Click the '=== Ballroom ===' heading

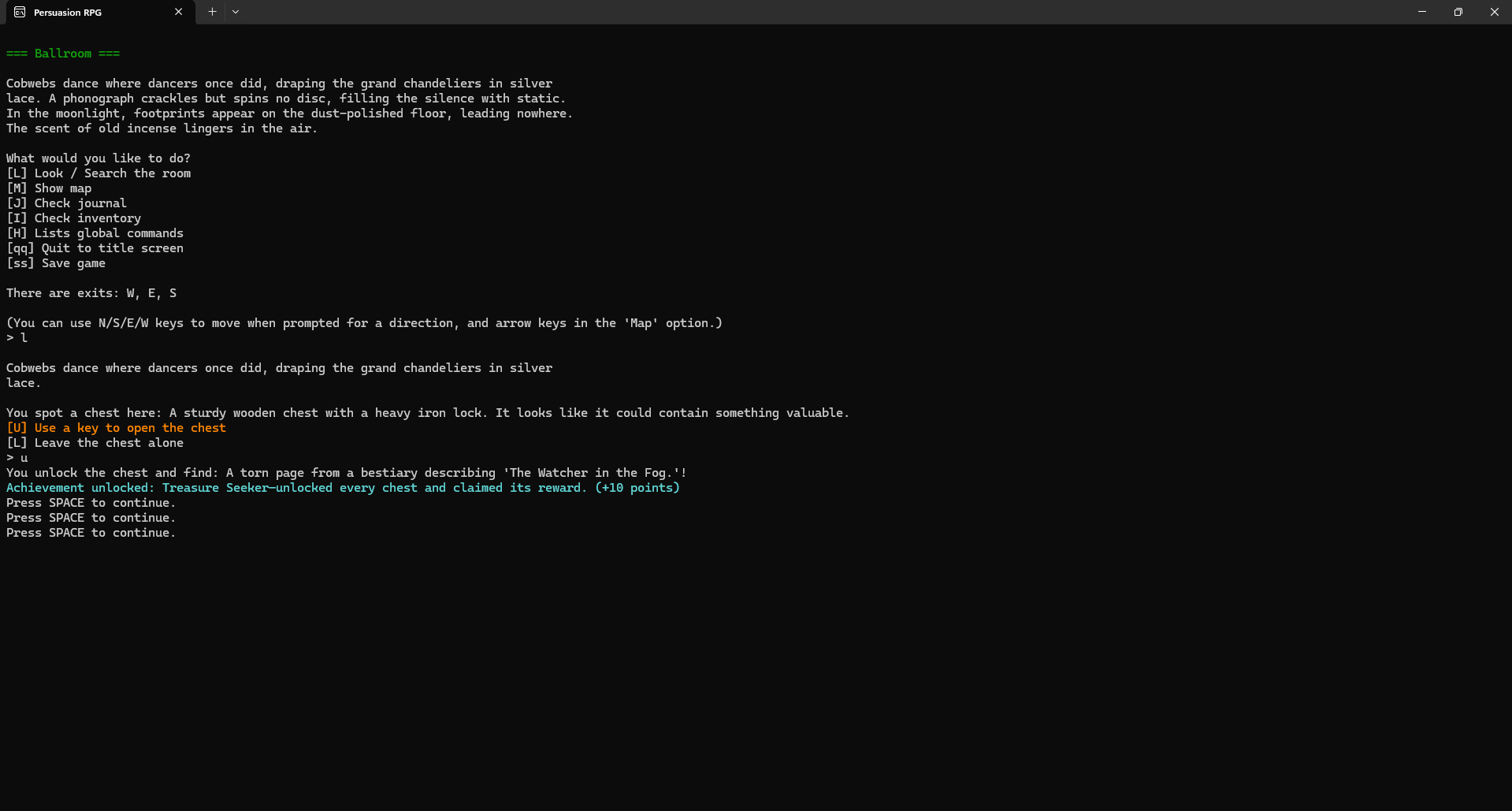point(63,54)
